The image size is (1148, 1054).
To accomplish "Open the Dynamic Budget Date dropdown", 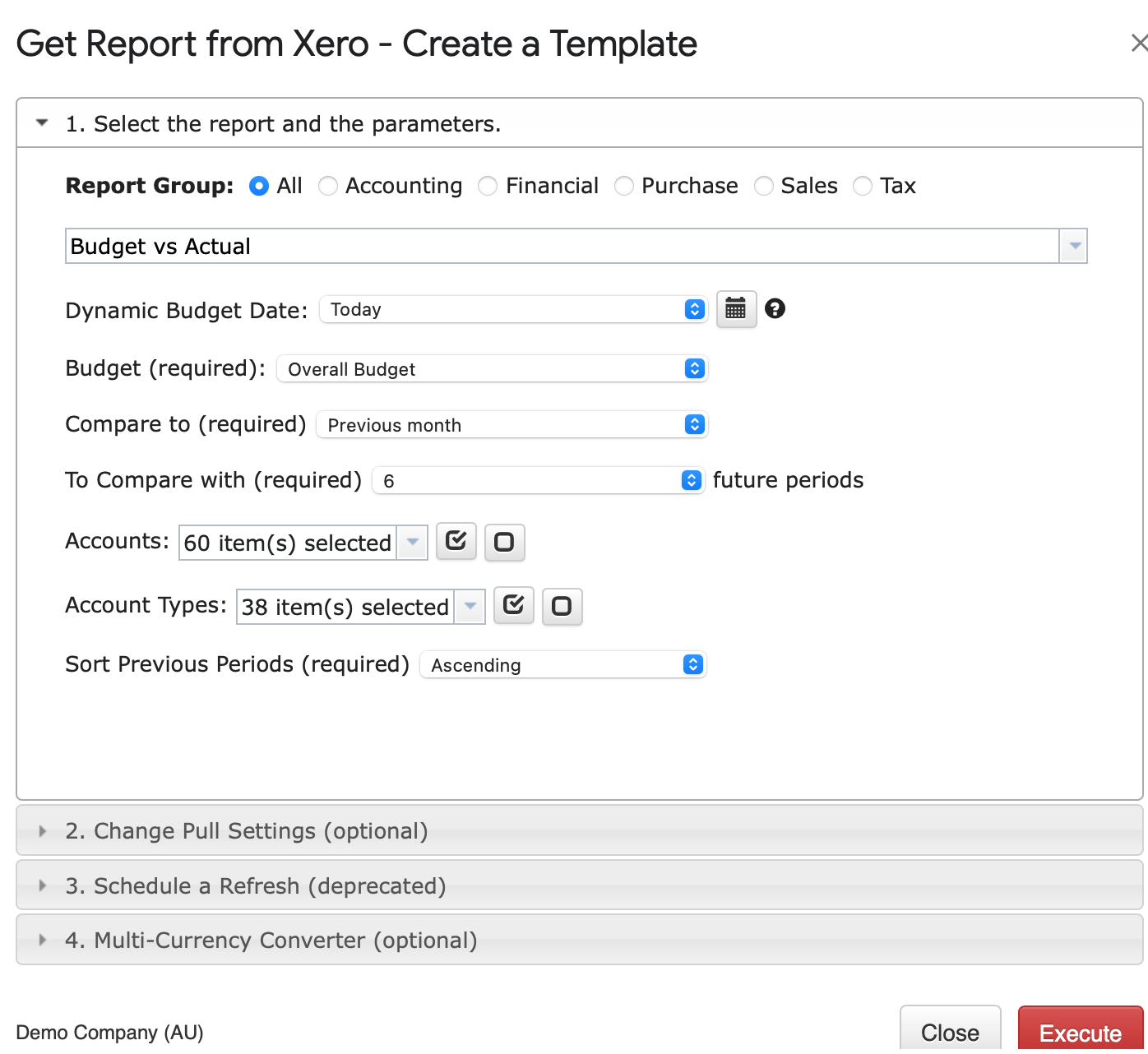I will click(x=514, y=309).
